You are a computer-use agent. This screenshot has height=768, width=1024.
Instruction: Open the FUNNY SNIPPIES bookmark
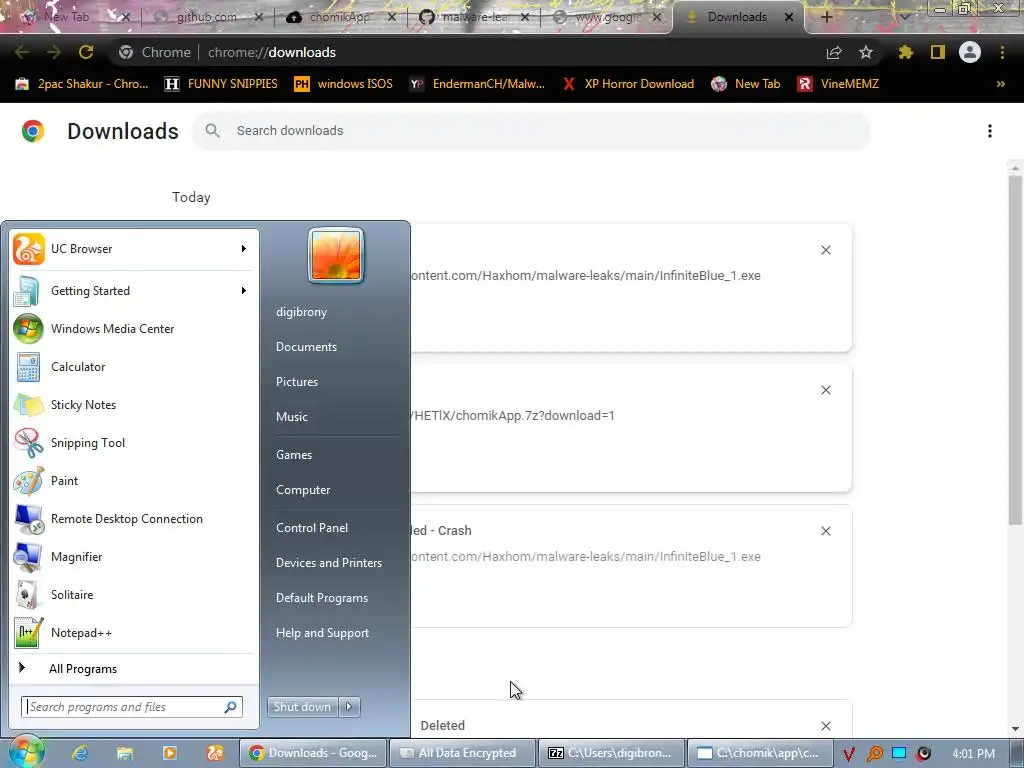tap(221, 84)
